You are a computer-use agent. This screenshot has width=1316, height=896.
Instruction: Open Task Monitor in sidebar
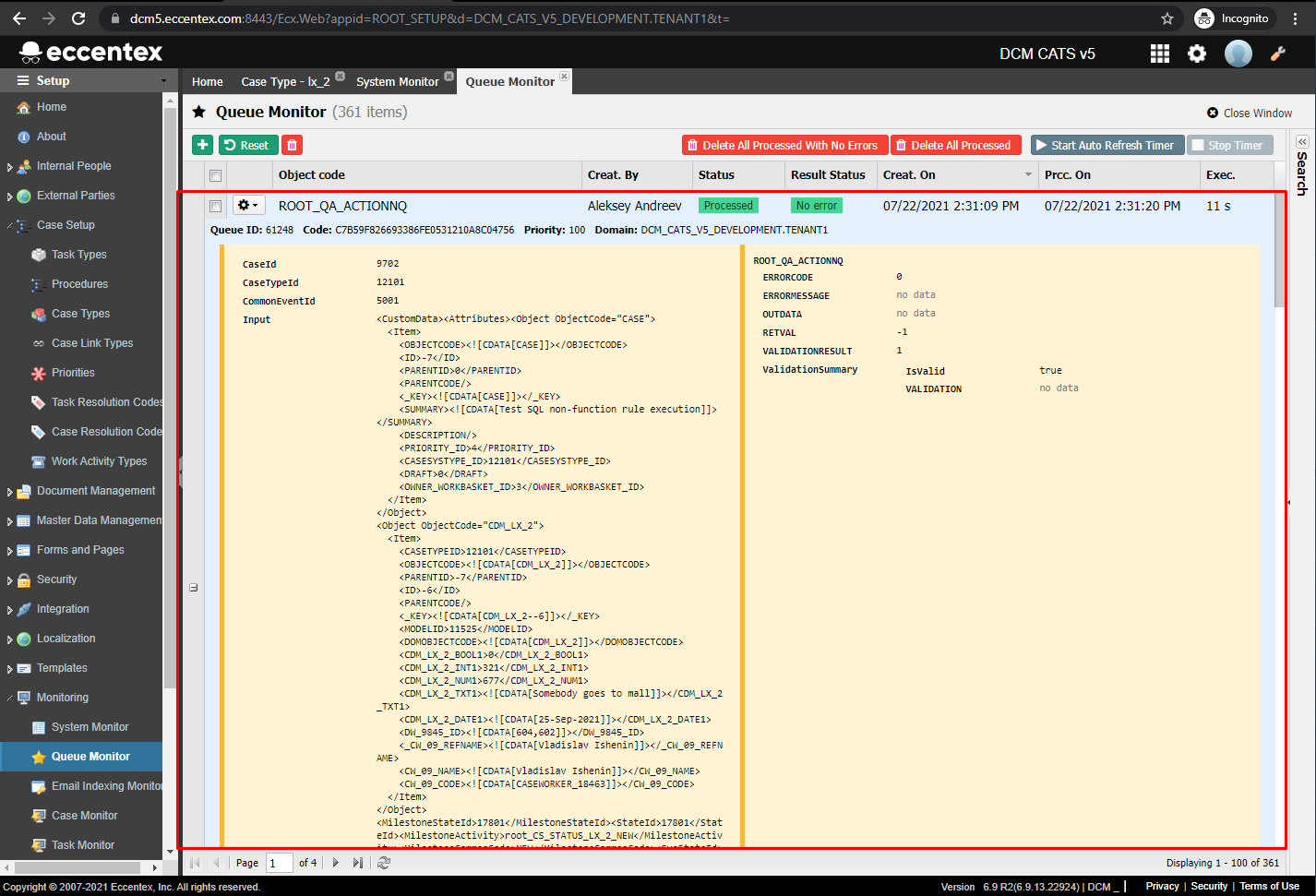[x=83, y=845]
